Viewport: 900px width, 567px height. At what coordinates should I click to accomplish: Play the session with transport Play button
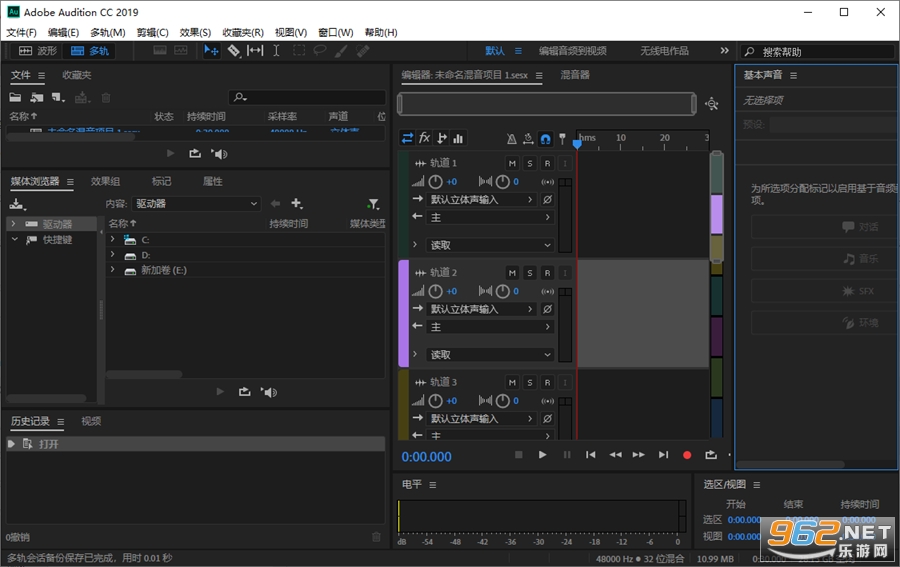pyautogui.click(x=542, y=455)
